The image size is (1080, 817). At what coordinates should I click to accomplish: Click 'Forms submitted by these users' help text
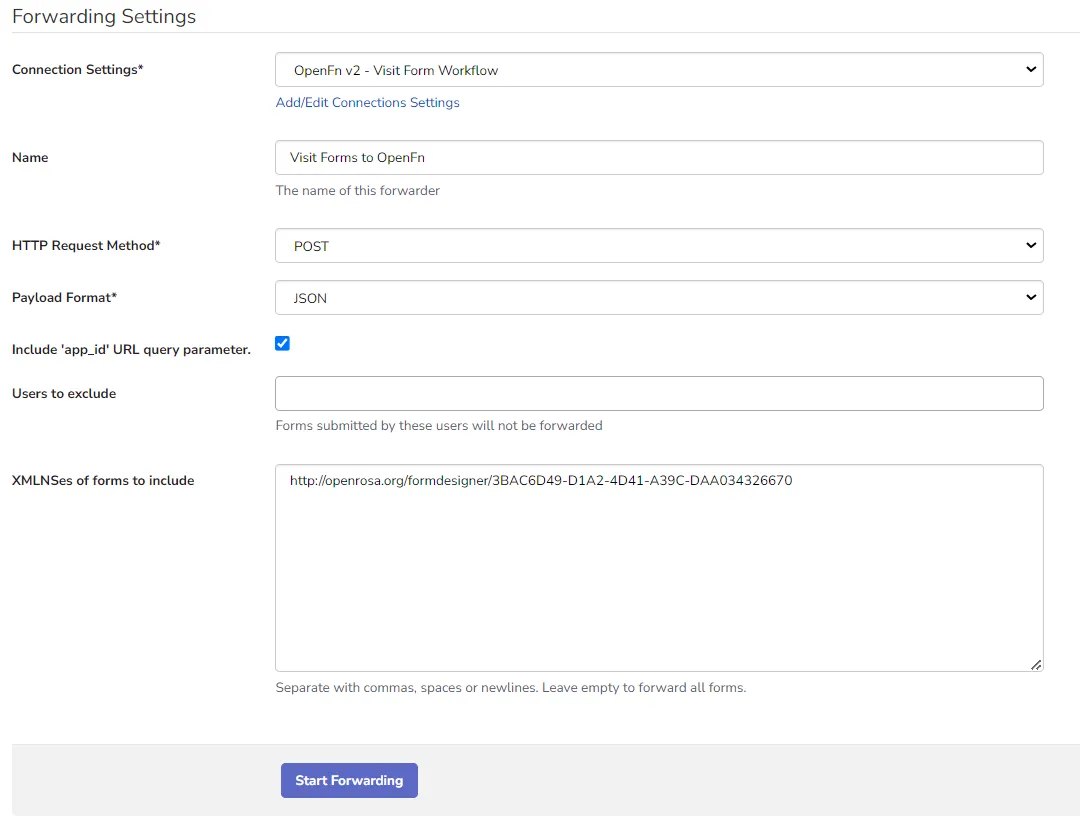click(x=439, y=426)
